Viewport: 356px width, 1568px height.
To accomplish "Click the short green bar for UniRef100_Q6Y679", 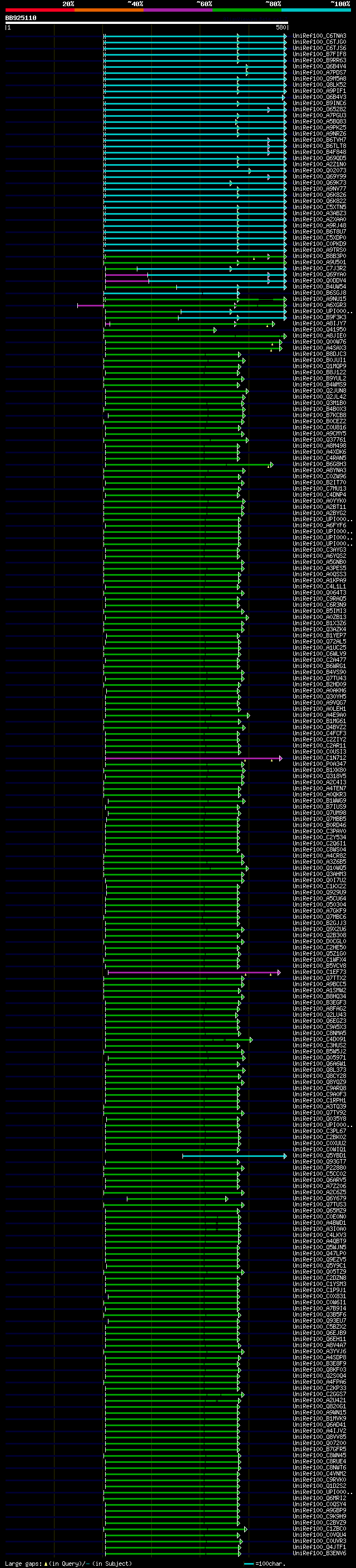I will point(177,1199).
